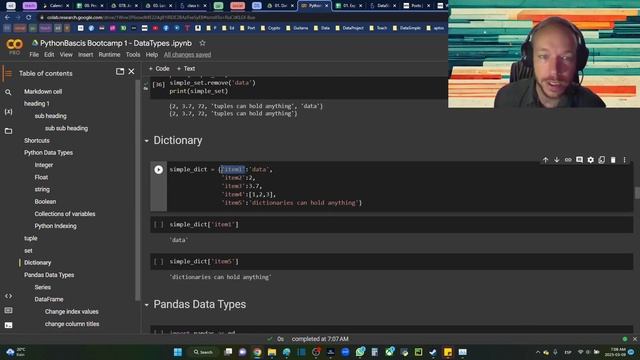Run the simple_dict['item5'] cell
This screenshot has height=360, width=640.
(159, 262)
